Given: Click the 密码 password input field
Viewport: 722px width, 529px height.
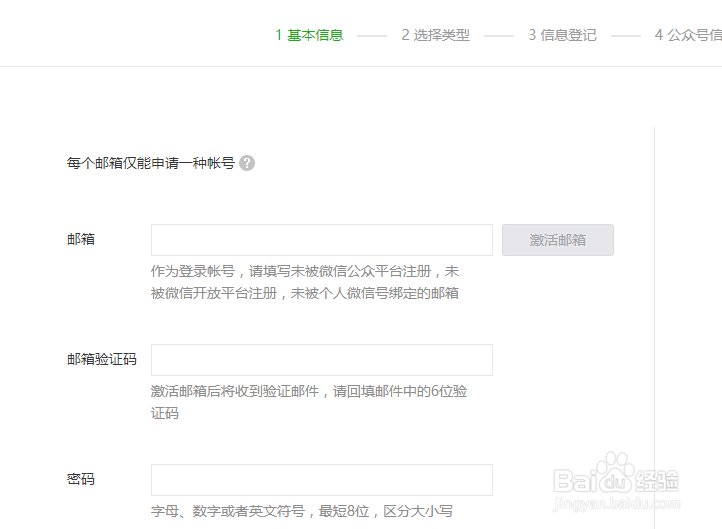Looking at the screenshot, I should pos(322,480).
